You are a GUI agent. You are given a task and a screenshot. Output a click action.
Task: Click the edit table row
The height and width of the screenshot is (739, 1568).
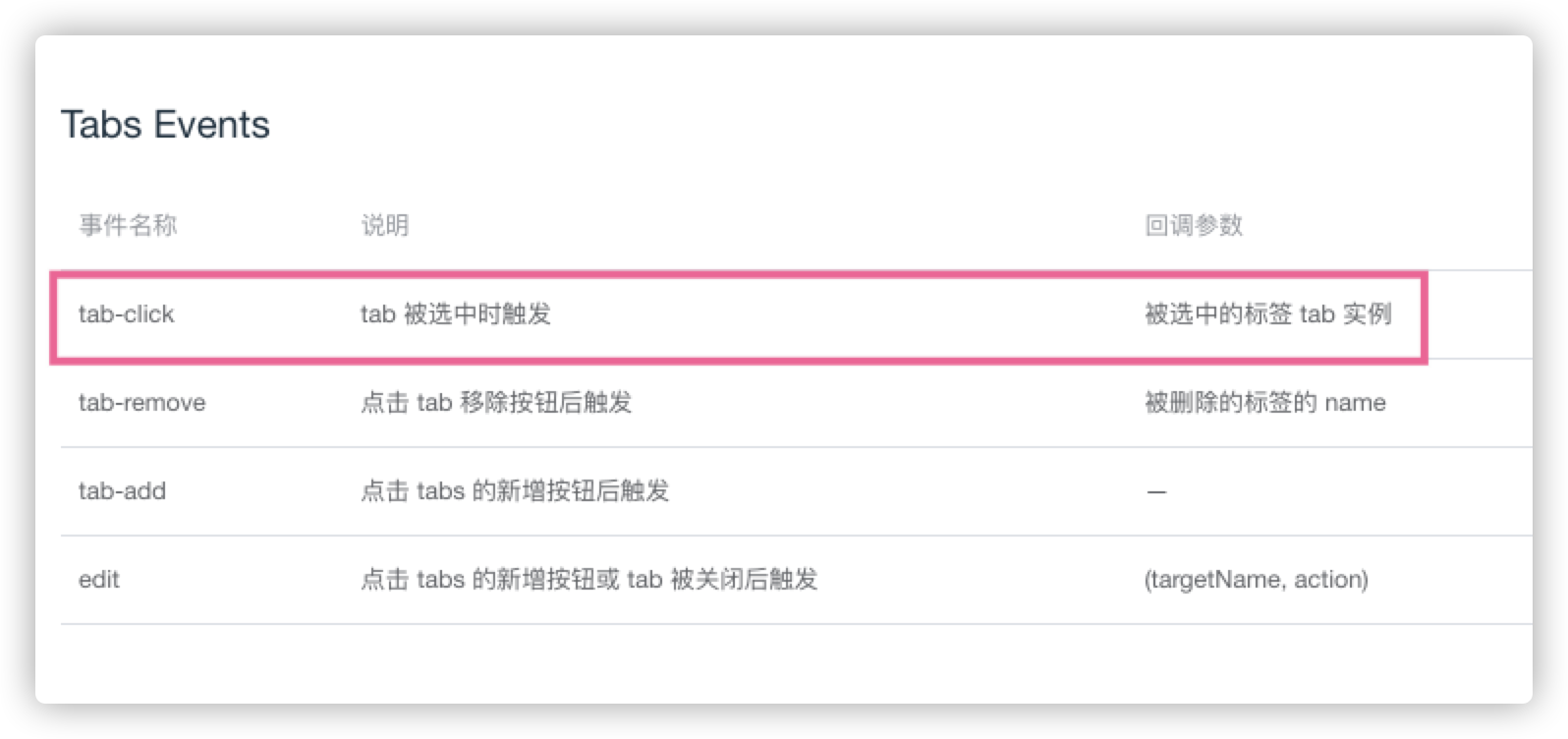[797, 580]
